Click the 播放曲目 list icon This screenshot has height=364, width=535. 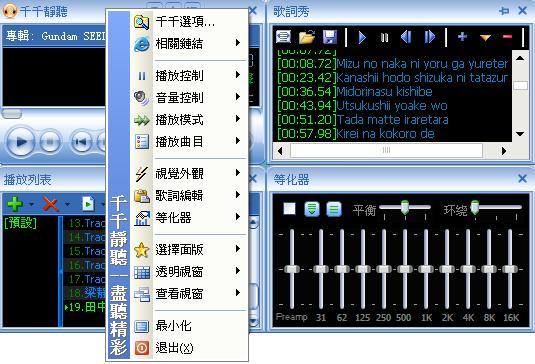142,142
